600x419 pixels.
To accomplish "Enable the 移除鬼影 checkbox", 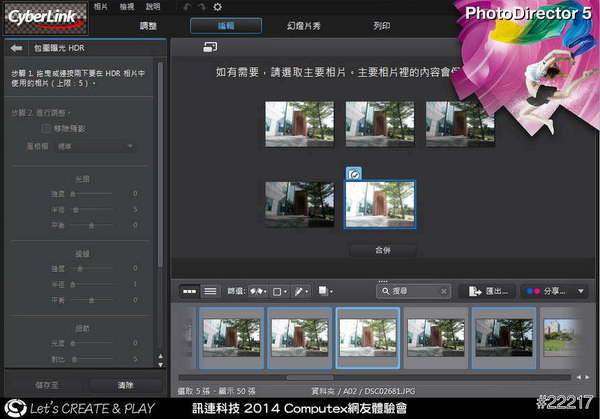I will [46, 129].
